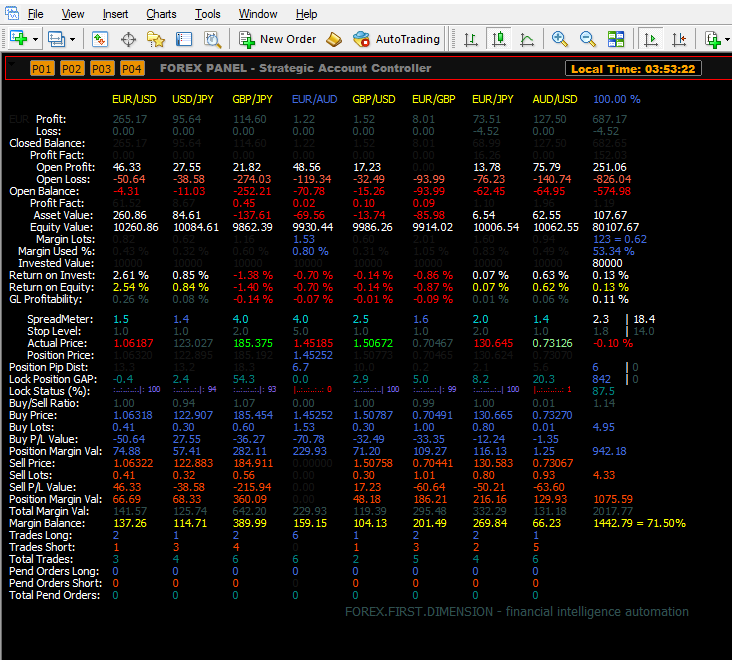The image size is (732, 660).
Task: Open the Profiles icon in the toolbar
Action: pyautogui.click(x=57, y=39)
